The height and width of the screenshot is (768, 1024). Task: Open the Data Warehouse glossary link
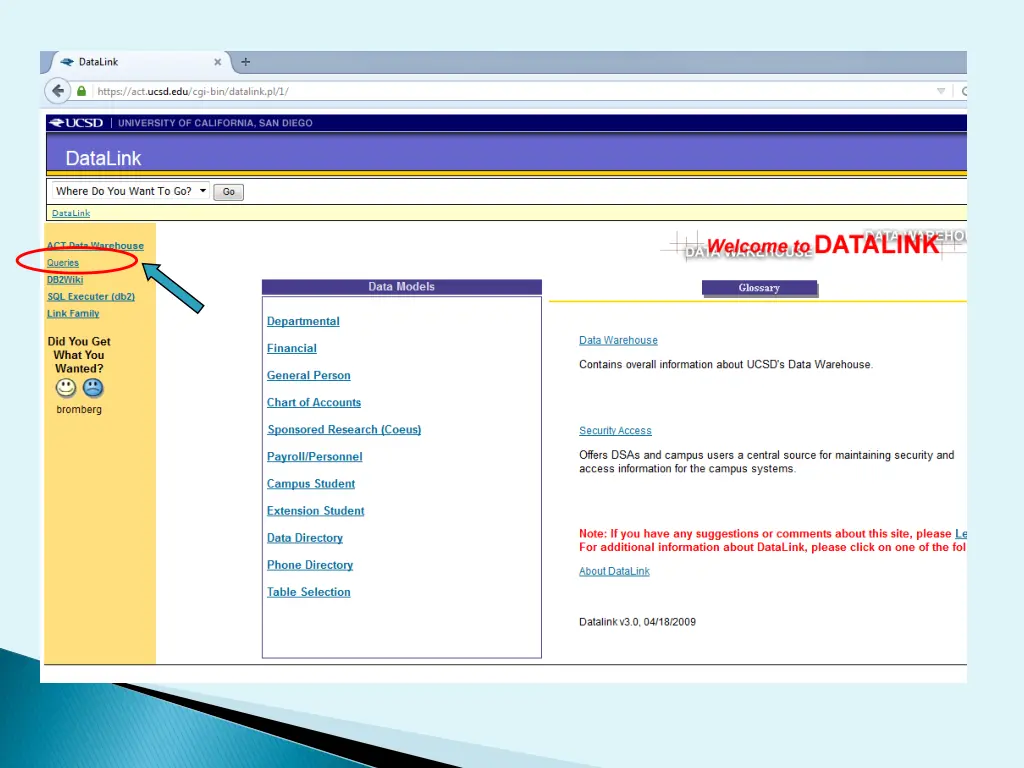click(x=618, y=340)
